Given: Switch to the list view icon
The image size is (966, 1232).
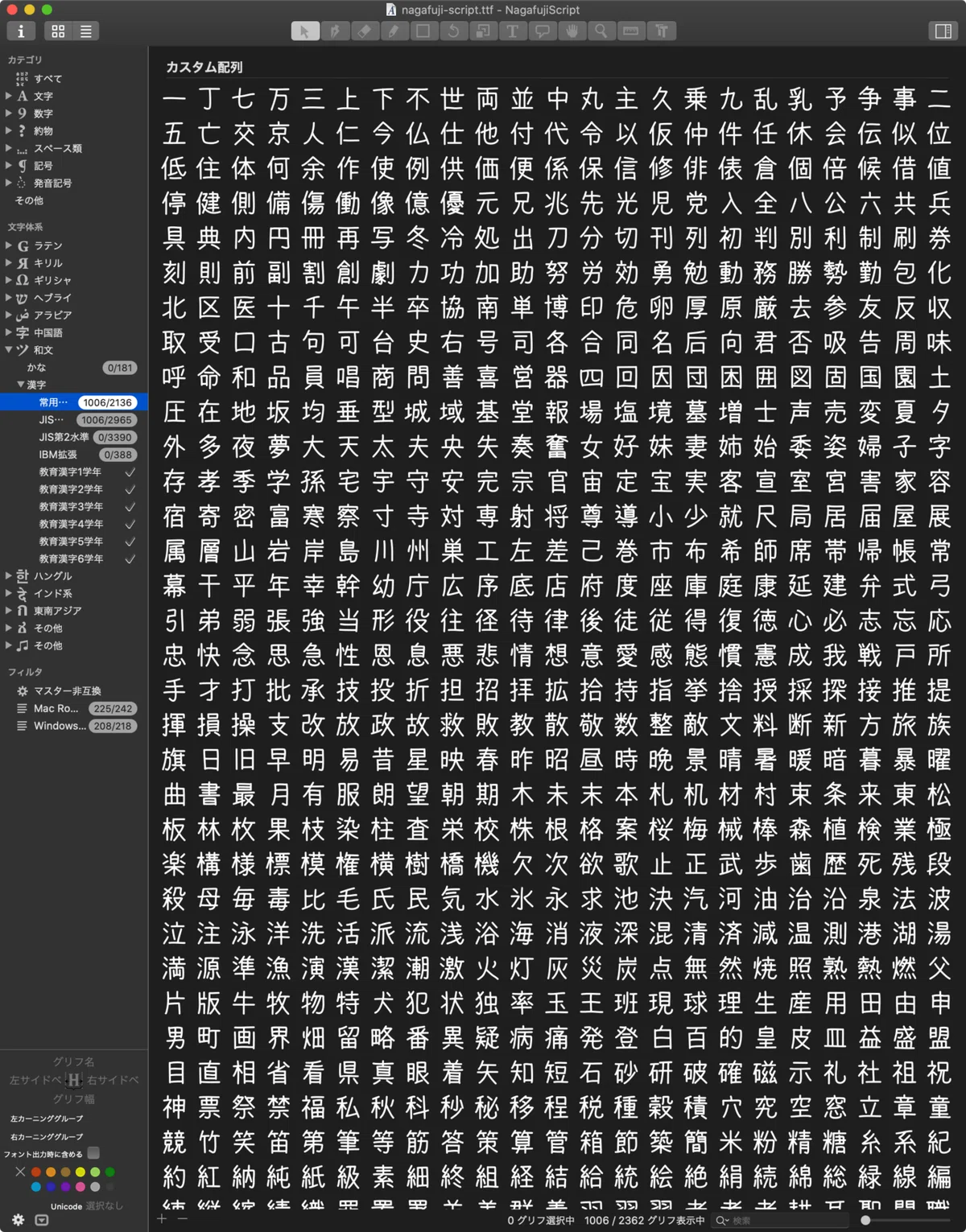Looking at the screenshot, I should (x=86, y=31).
